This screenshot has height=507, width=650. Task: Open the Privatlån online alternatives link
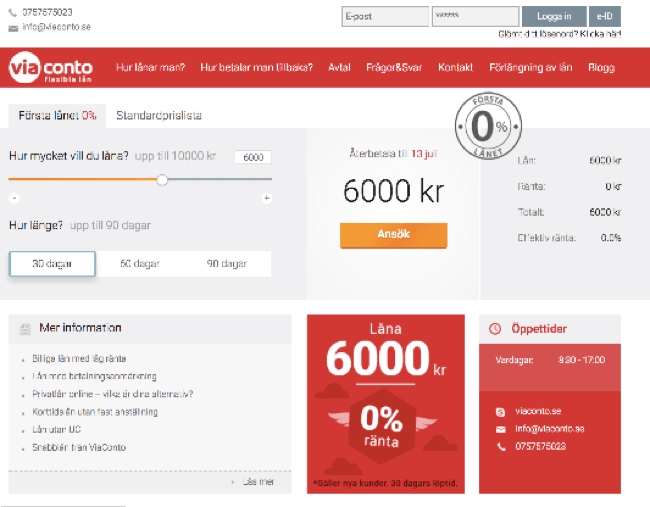(x=113, y=394)
